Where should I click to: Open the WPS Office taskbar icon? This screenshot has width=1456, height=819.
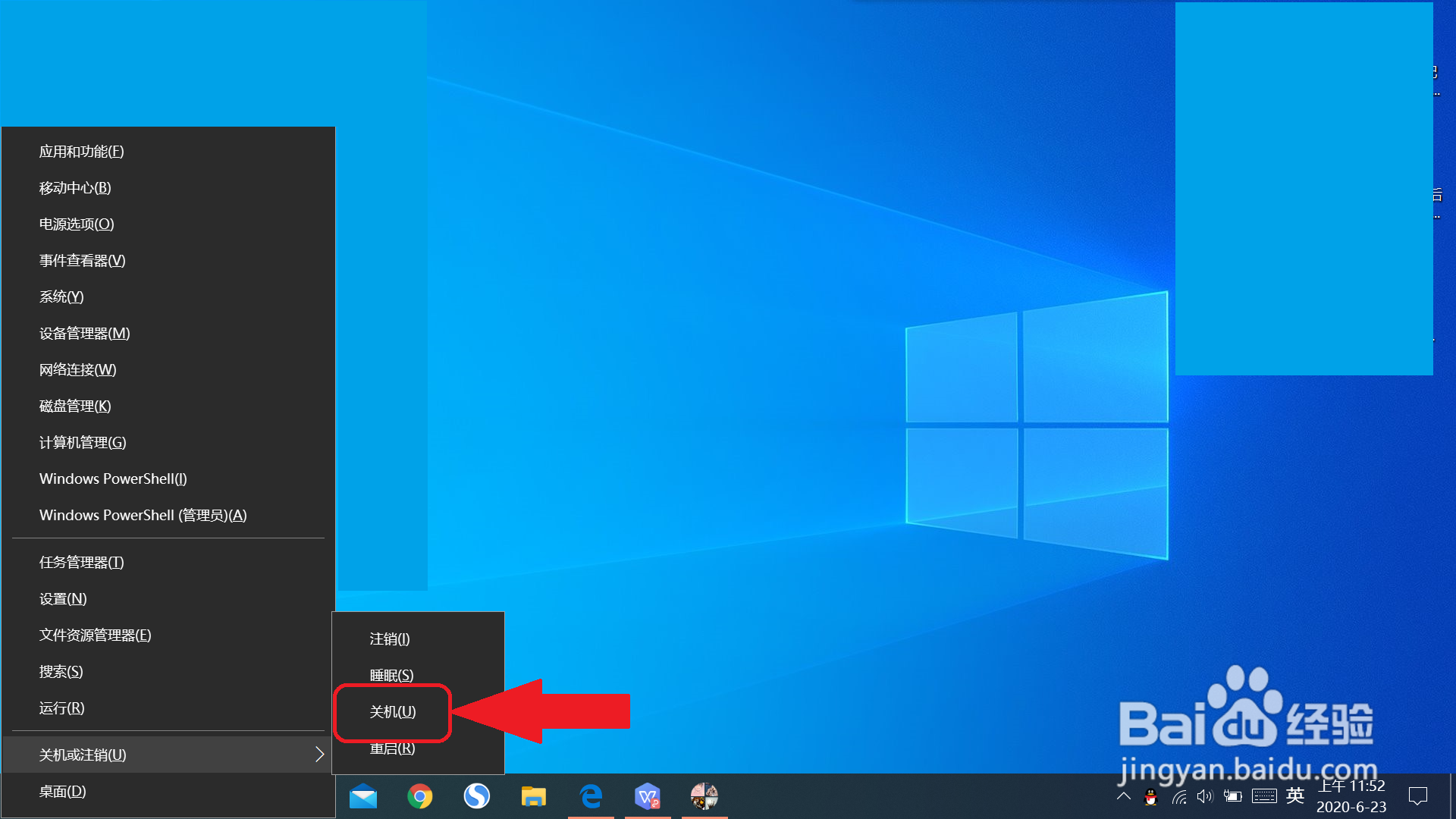point(648,796)
